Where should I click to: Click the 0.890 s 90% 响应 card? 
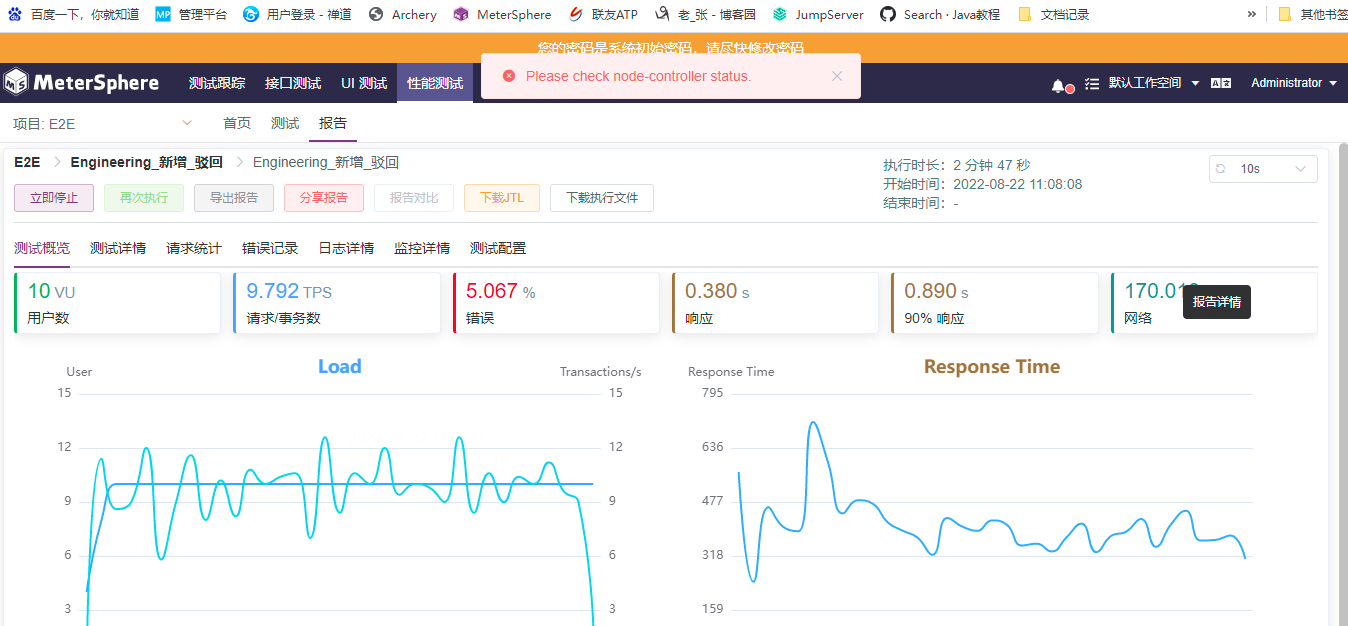(995, 303)
